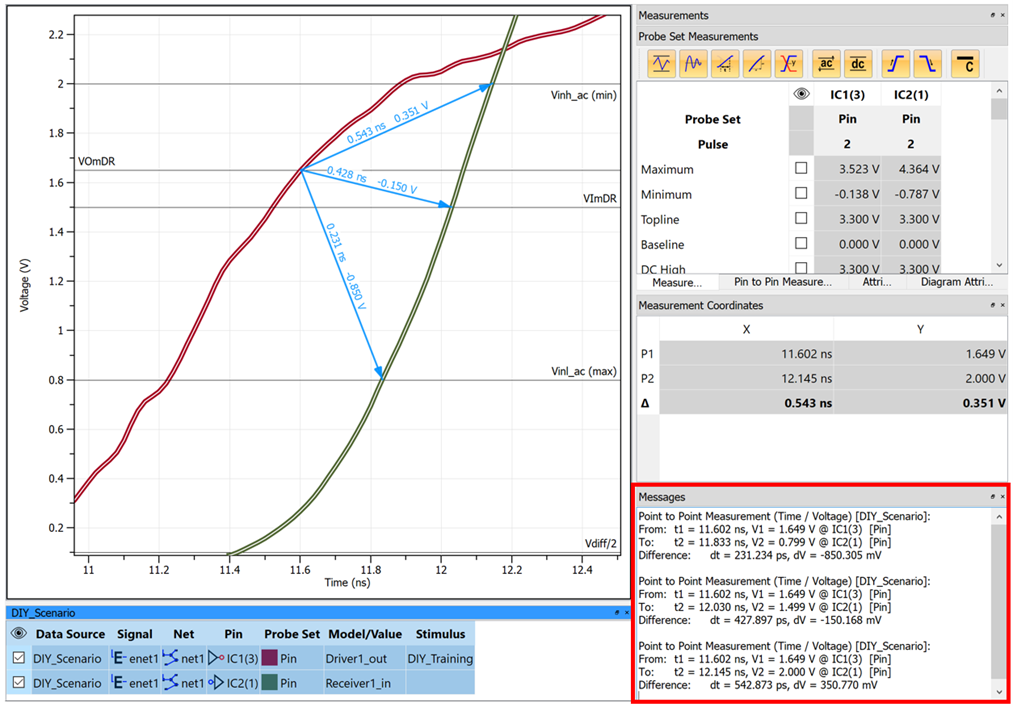This screenshot has height=707, width=1013.
Task: Toggle the 'dc' threshold measurement icon
Action: 858,64
